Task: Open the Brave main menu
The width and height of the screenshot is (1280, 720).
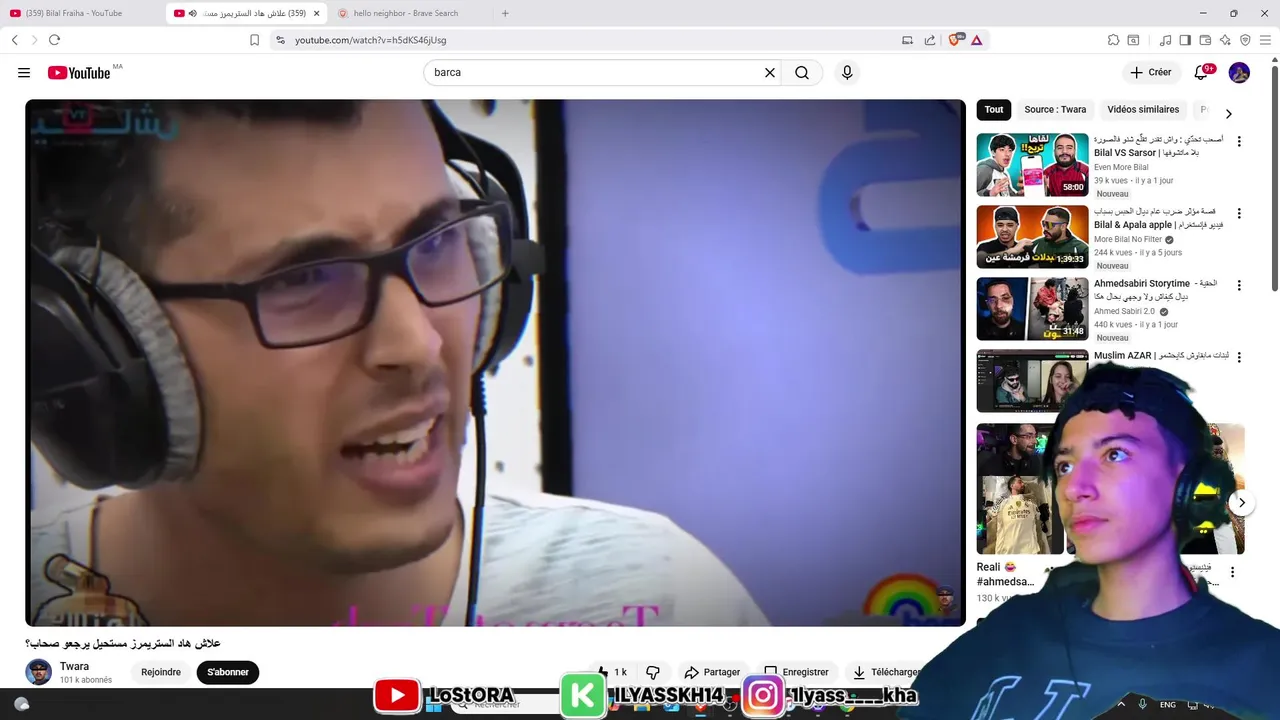Action: click(x=1265, y=40)
